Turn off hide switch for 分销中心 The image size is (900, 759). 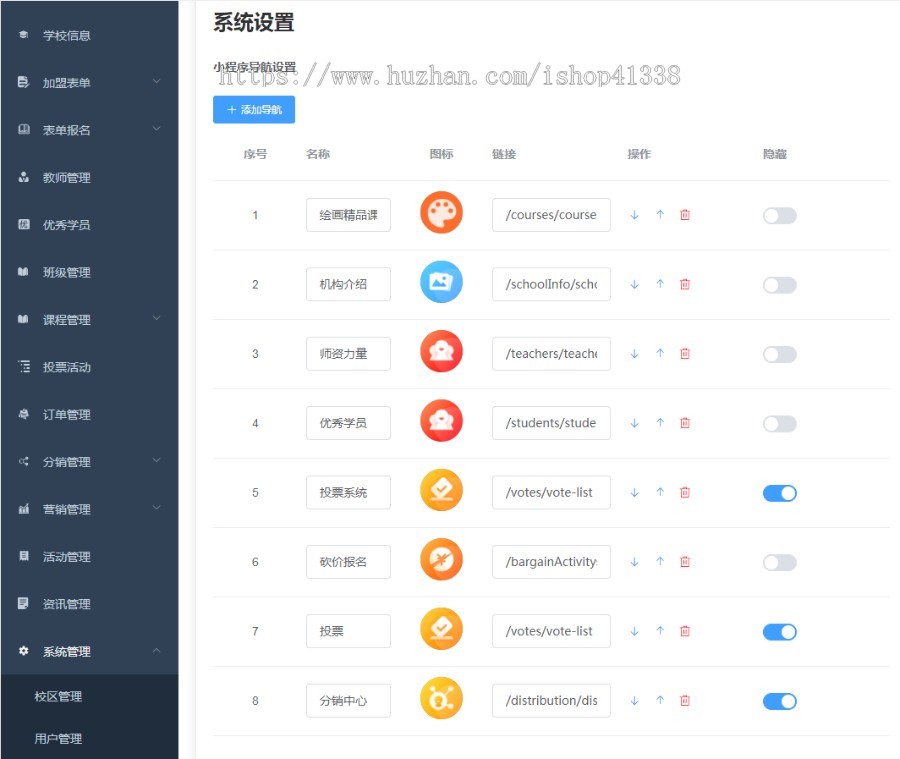(779, 702)
